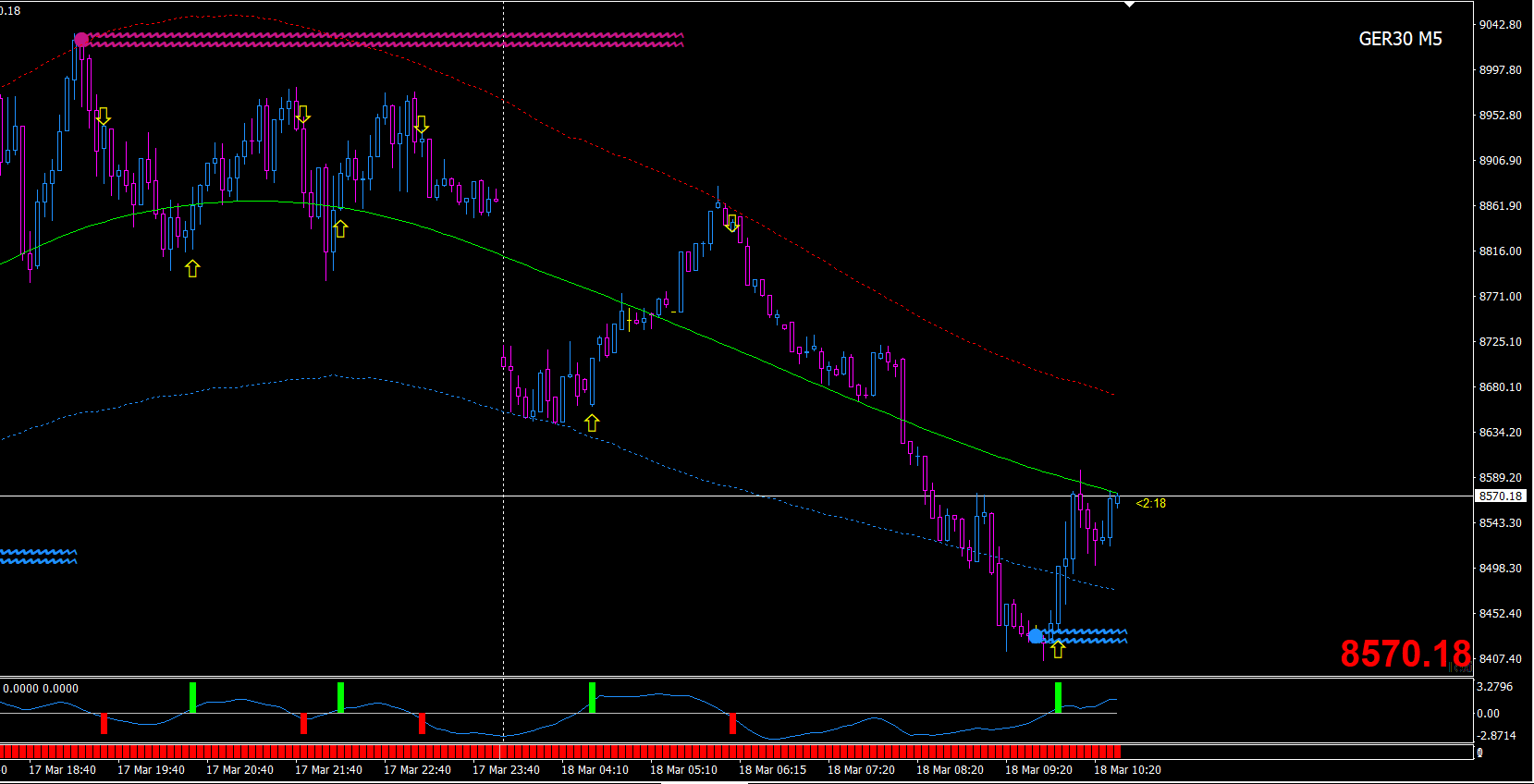The height and width of the screenshot is (784, 1534).
Task: Select the rightmost green oscillator signal bar
Action: (x=1058, y=697)
